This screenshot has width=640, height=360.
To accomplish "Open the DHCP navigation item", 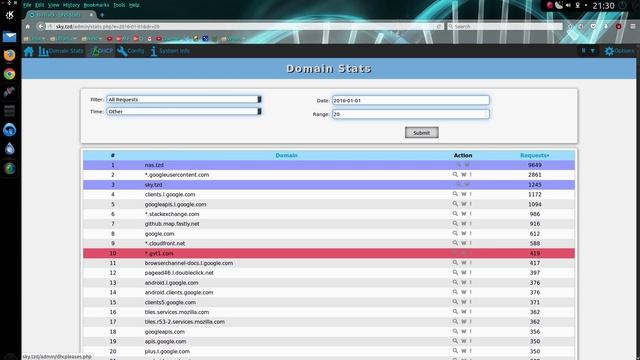I will 102,51.
